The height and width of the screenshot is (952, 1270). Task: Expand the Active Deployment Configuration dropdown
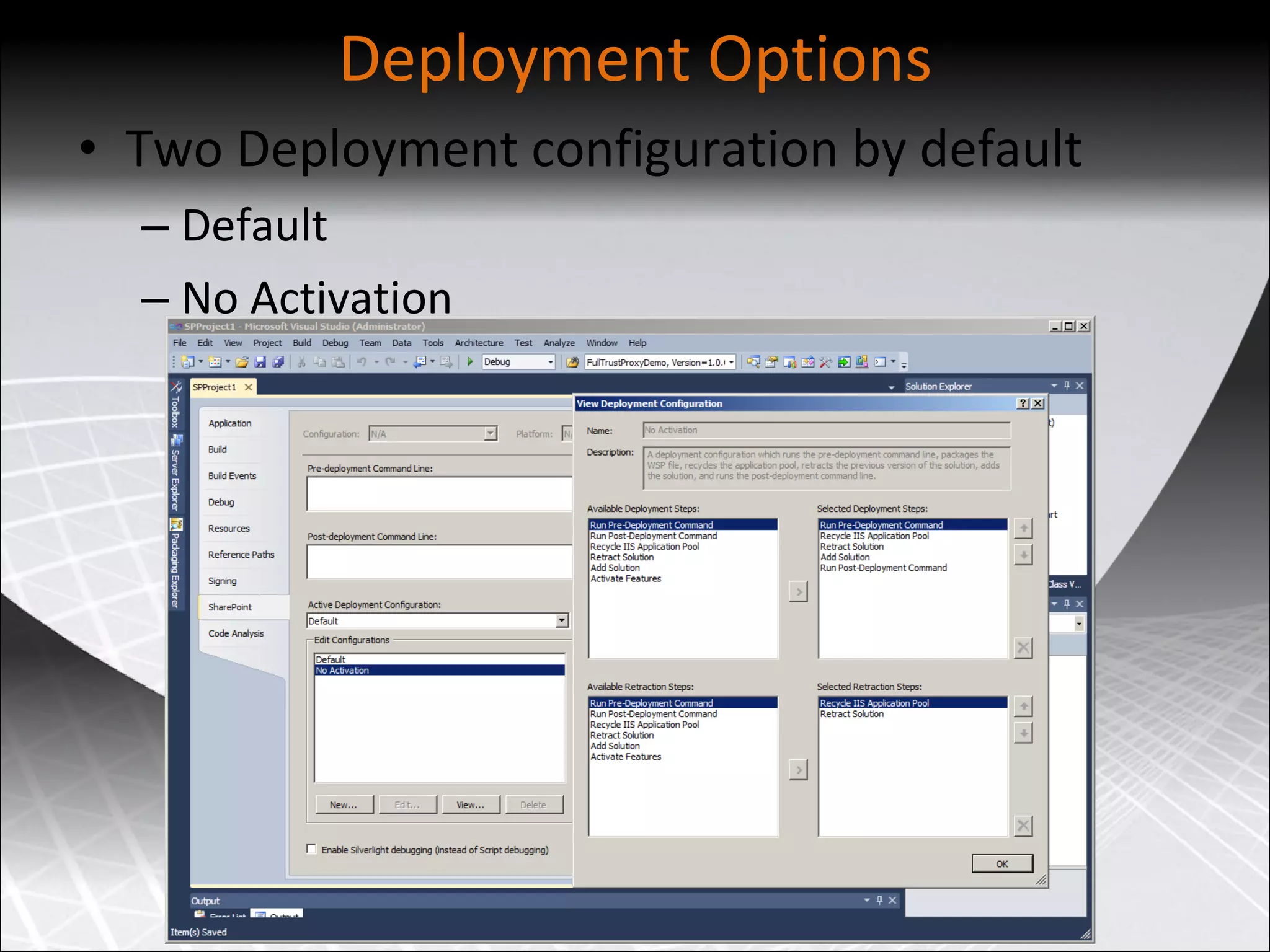click(x=562, y=620)
